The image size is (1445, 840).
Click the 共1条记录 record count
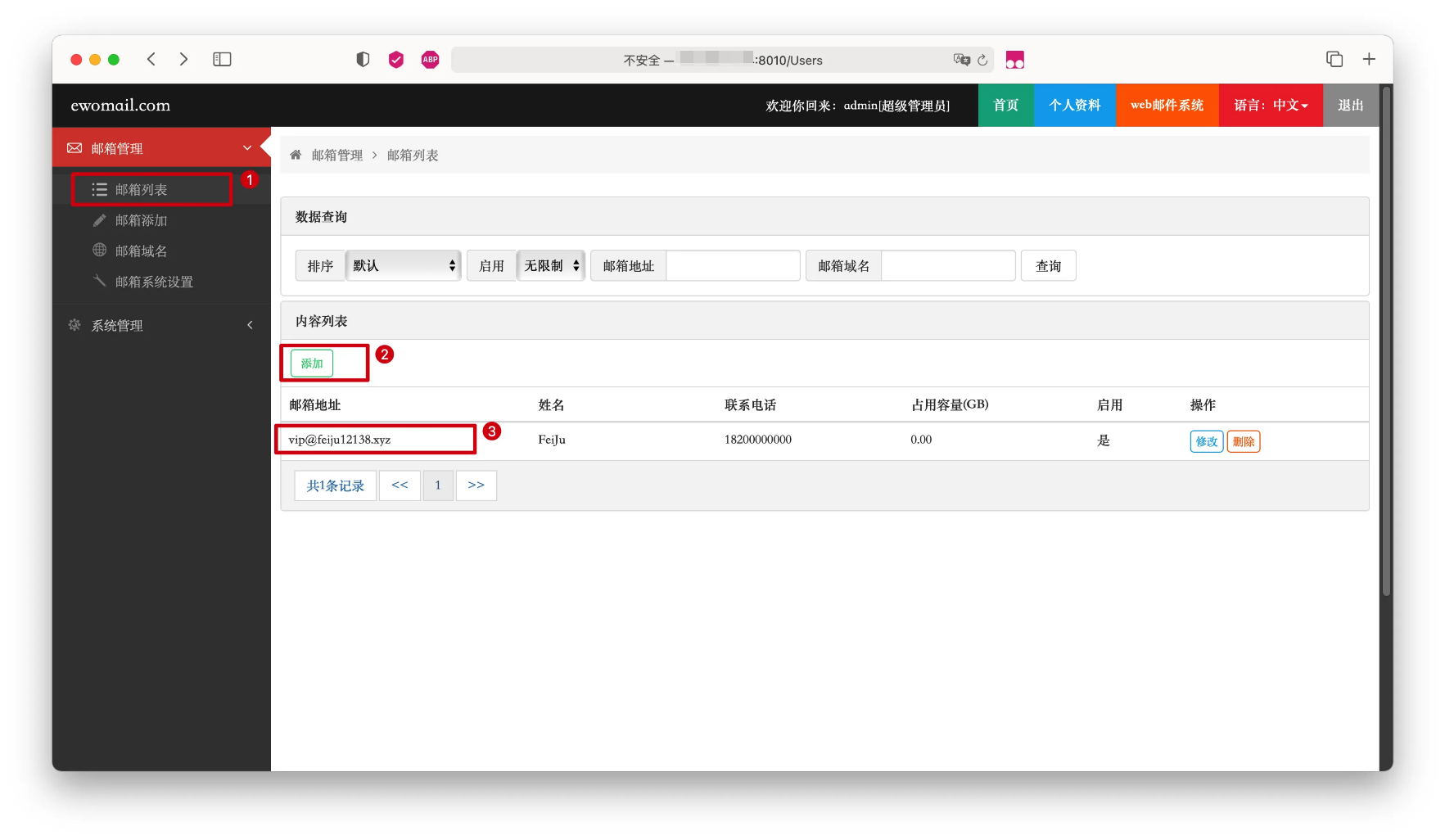coord(335,485)
